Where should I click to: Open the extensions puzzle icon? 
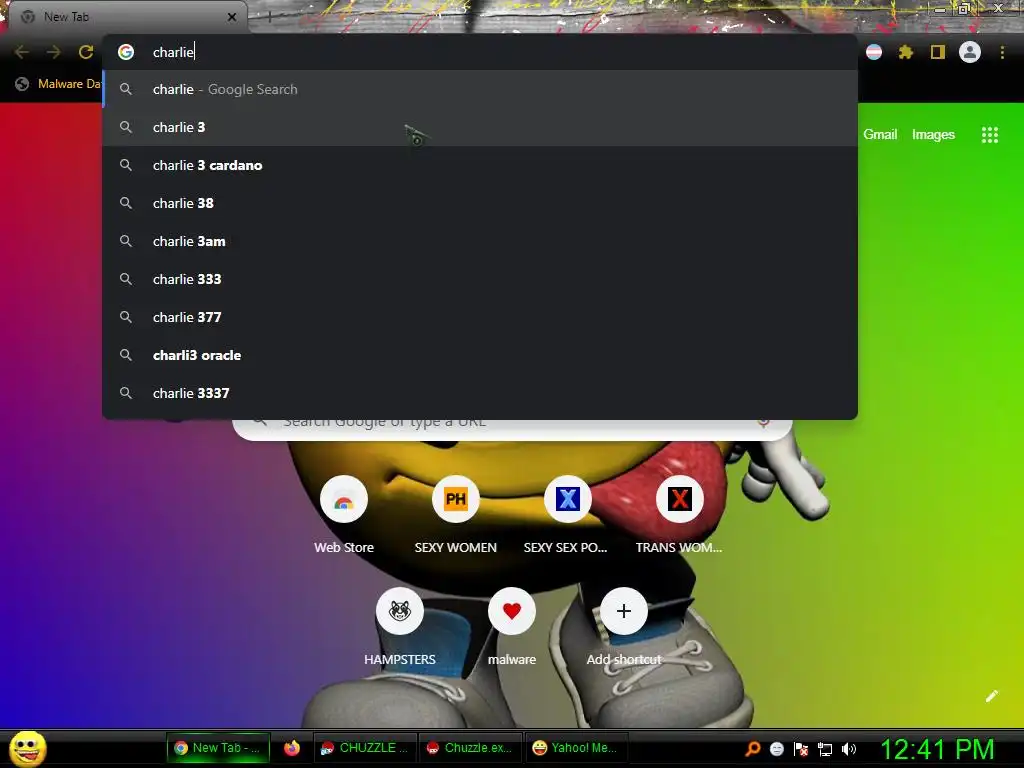click(905, 52)
